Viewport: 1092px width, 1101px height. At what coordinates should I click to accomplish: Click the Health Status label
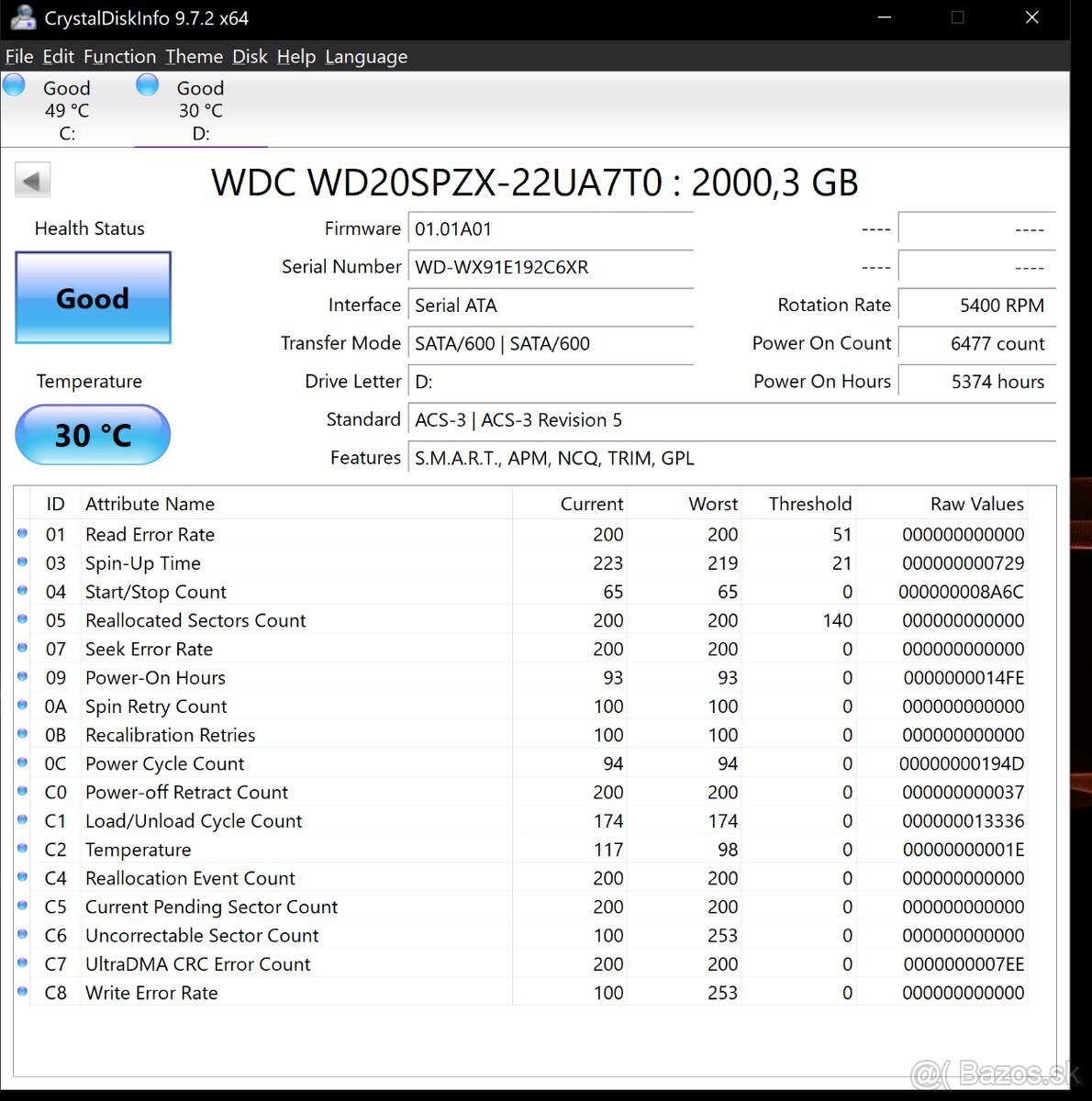(x=90, y=228)
